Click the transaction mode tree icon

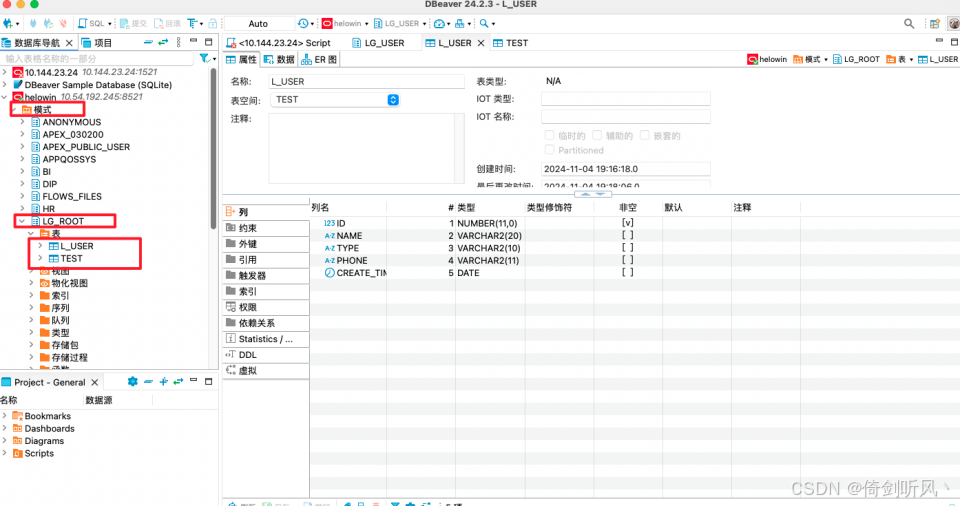193,23
